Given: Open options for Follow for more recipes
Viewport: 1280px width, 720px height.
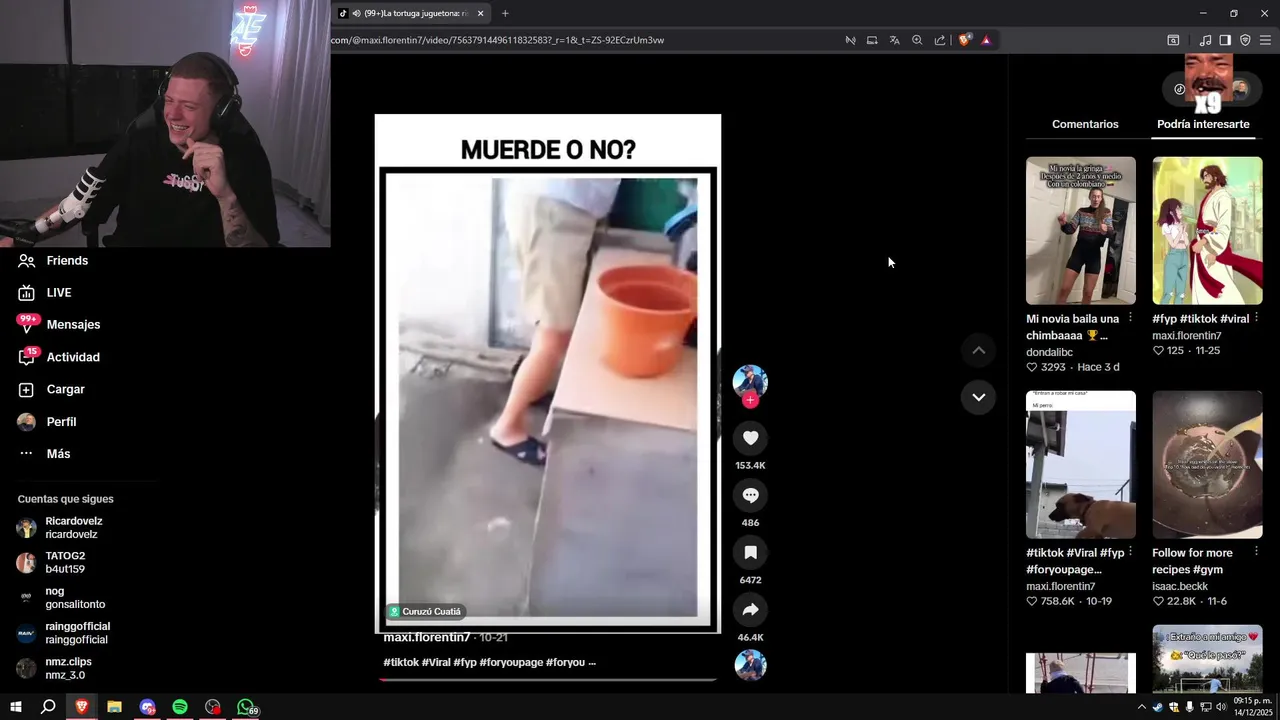Looking at the screenshot, I should tap(1256, 552).
